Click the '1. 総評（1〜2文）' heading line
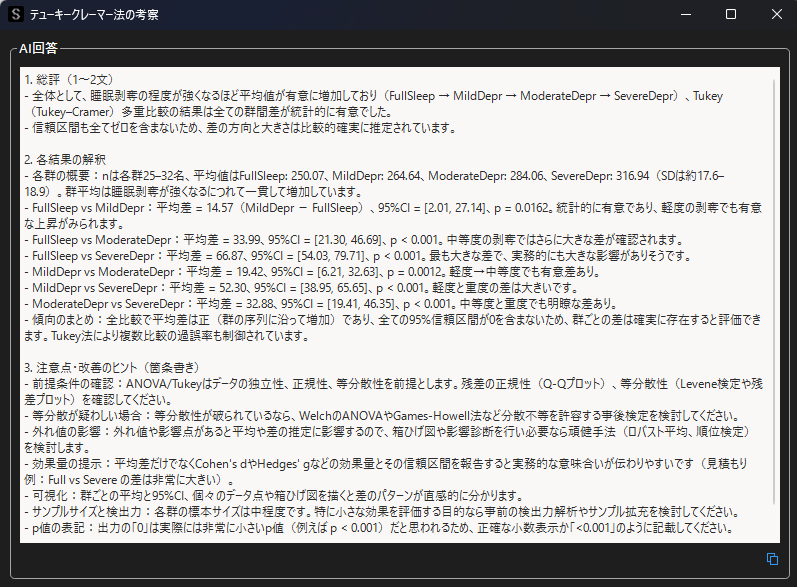797x587 pixels. point(69,80)
